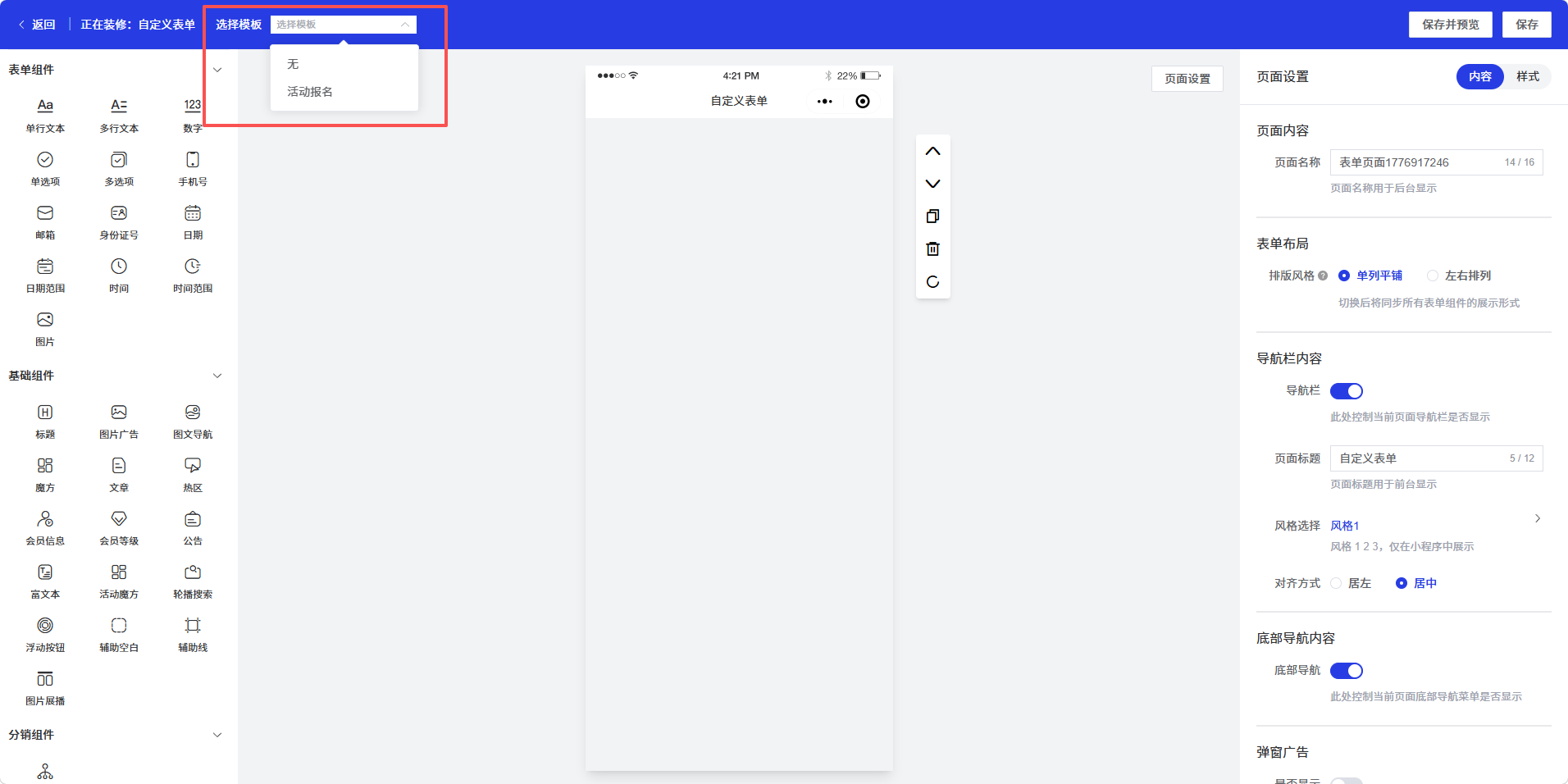Click the 保存并预览 button
Image resolution: width=1568 pixels, height=784 pixels.
[x=1451, y=25]
